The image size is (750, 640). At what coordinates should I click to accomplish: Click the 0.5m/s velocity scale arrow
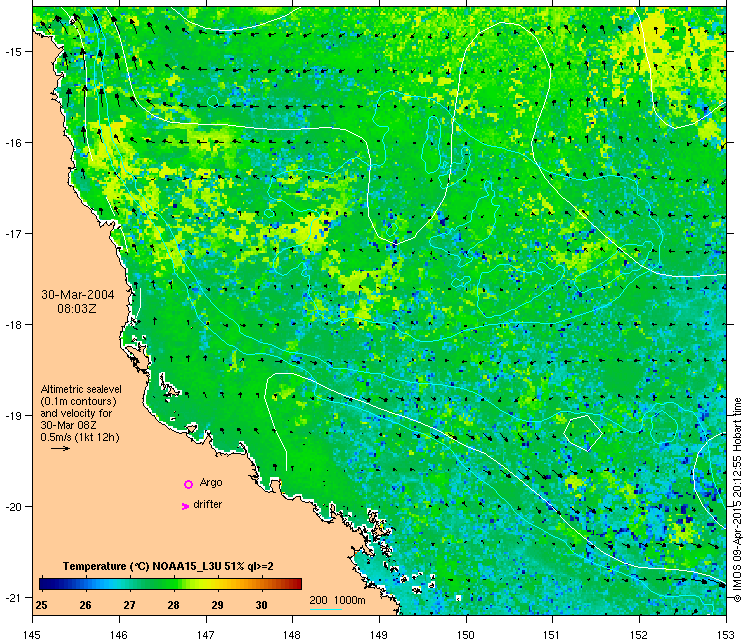(61, 448)
